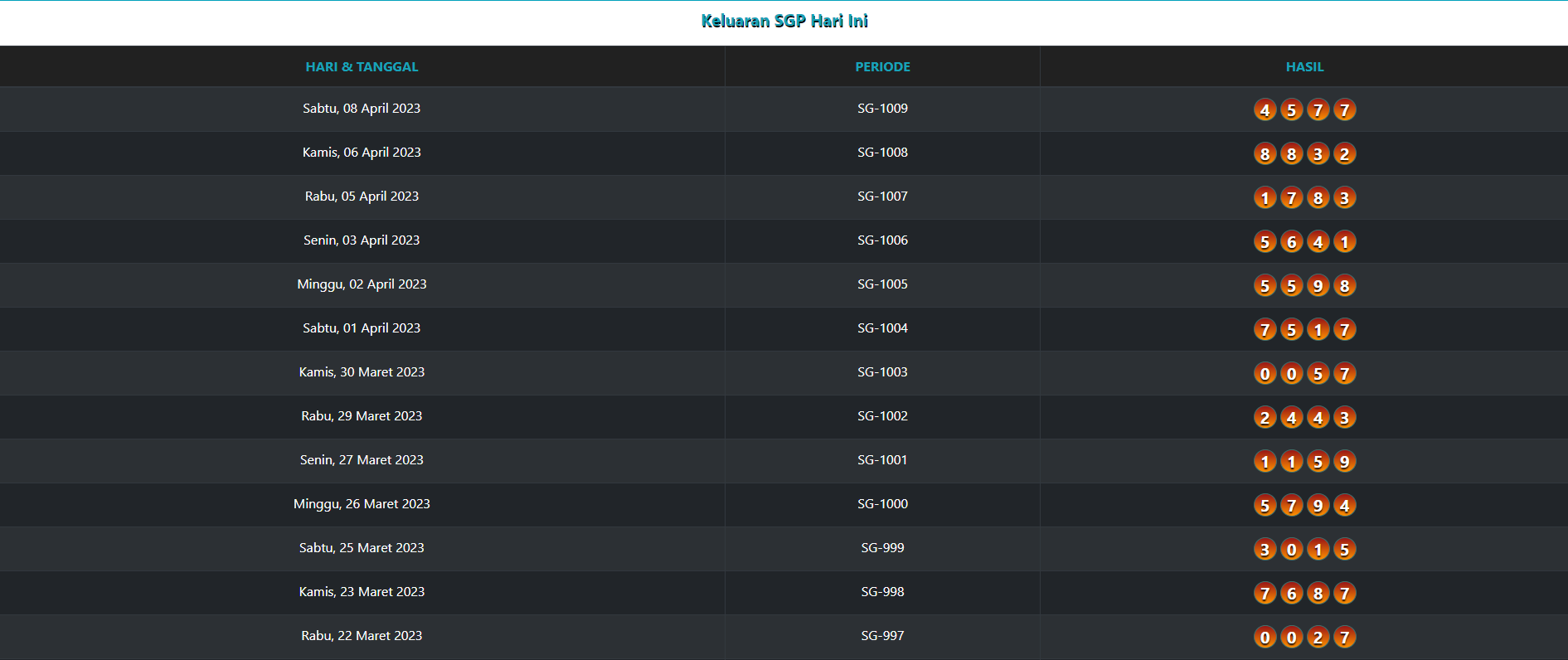Viewport: 1568px width, 660px height.
Task: Click date cell 'Kamis, 23 Maret 2023'
Action: (362, 592)
